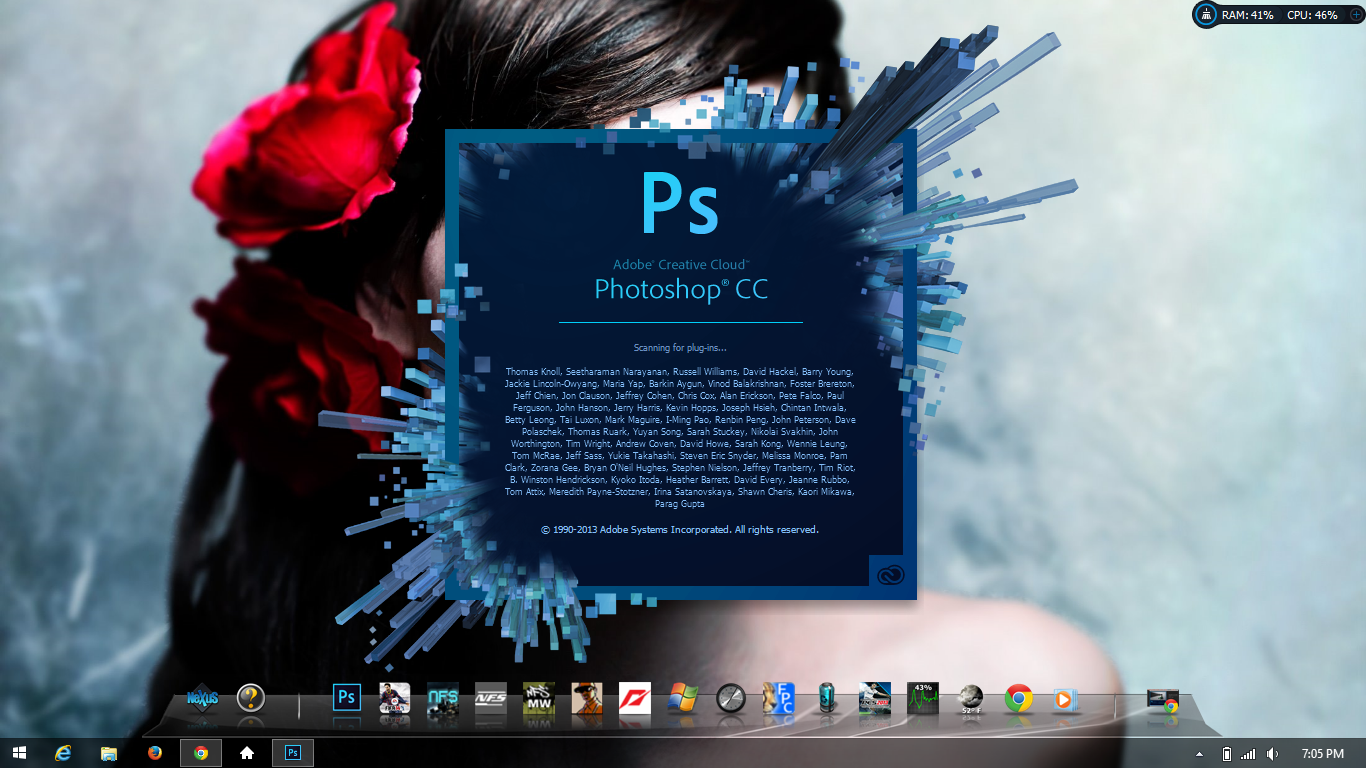Click the RAM: 41% readout
1366x768 pixels.
point(1248,15)
